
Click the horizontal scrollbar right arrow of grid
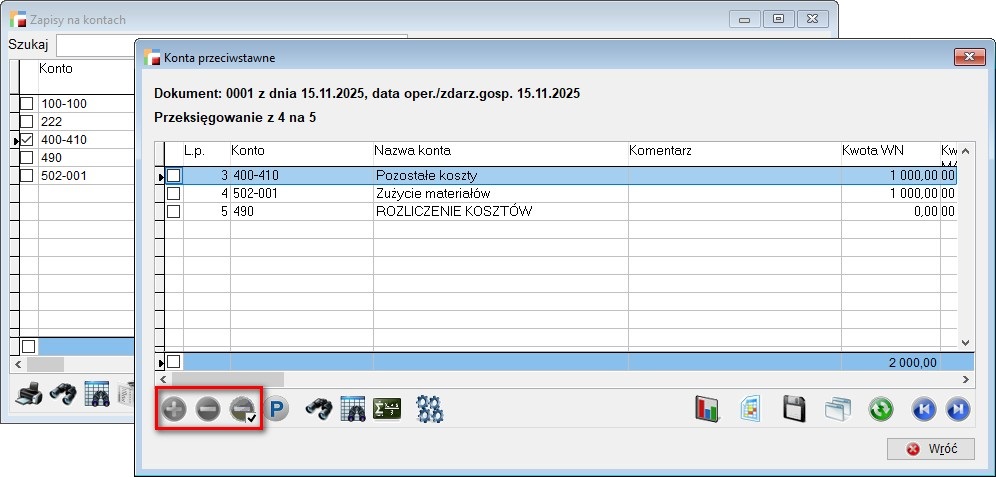tap(966, 380)
